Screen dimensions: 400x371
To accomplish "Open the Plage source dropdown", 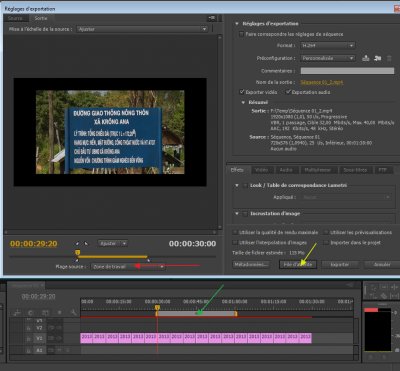I will coord(128,267).
